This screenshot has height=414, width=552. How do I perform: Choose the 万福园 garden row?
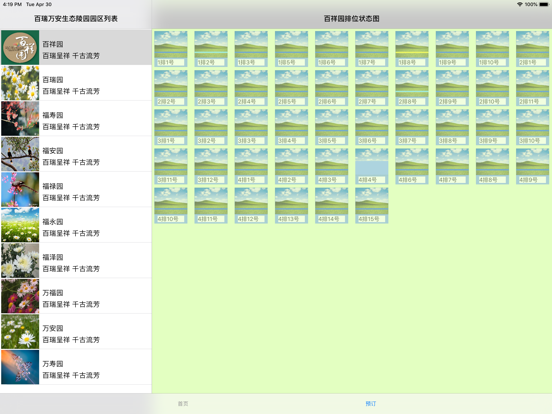(76, 296)
